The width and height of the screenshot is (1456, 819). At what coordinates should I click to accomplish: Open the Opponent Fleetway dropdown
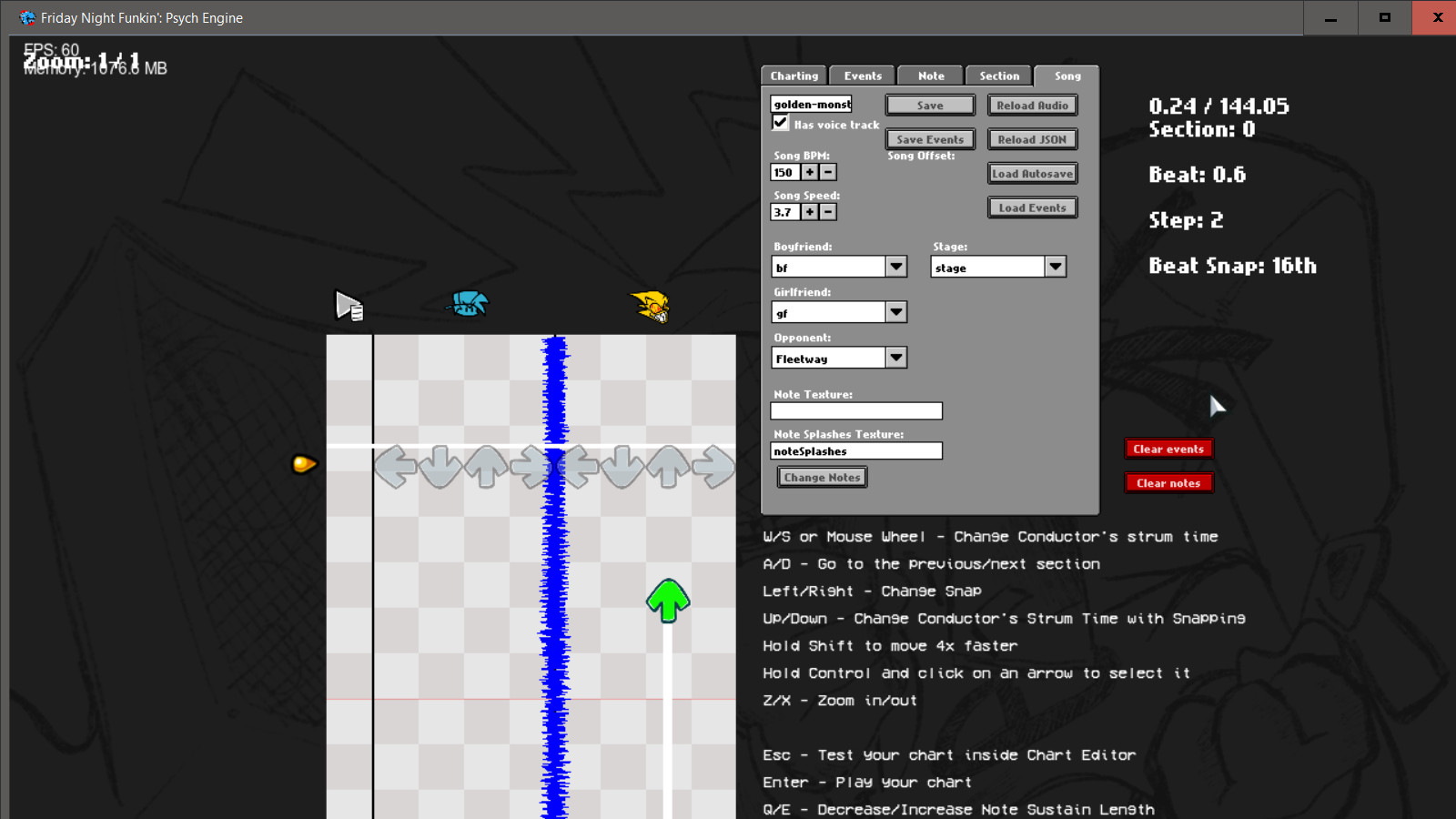click(896, 358)
